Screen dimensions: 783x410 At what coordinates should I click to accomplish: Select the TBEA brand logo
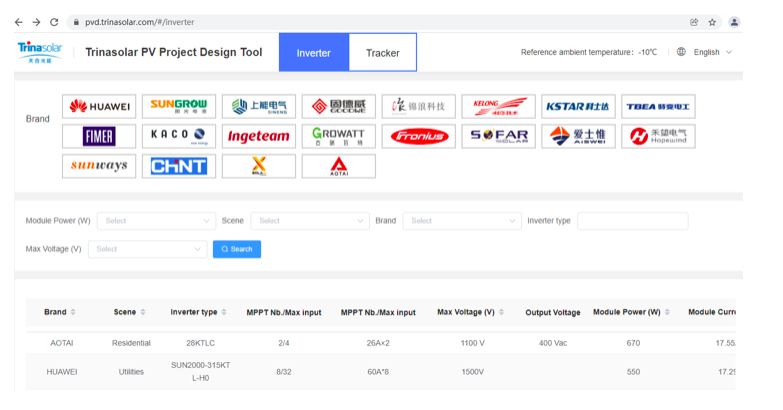pyautogui.click(x=658, y=106)
